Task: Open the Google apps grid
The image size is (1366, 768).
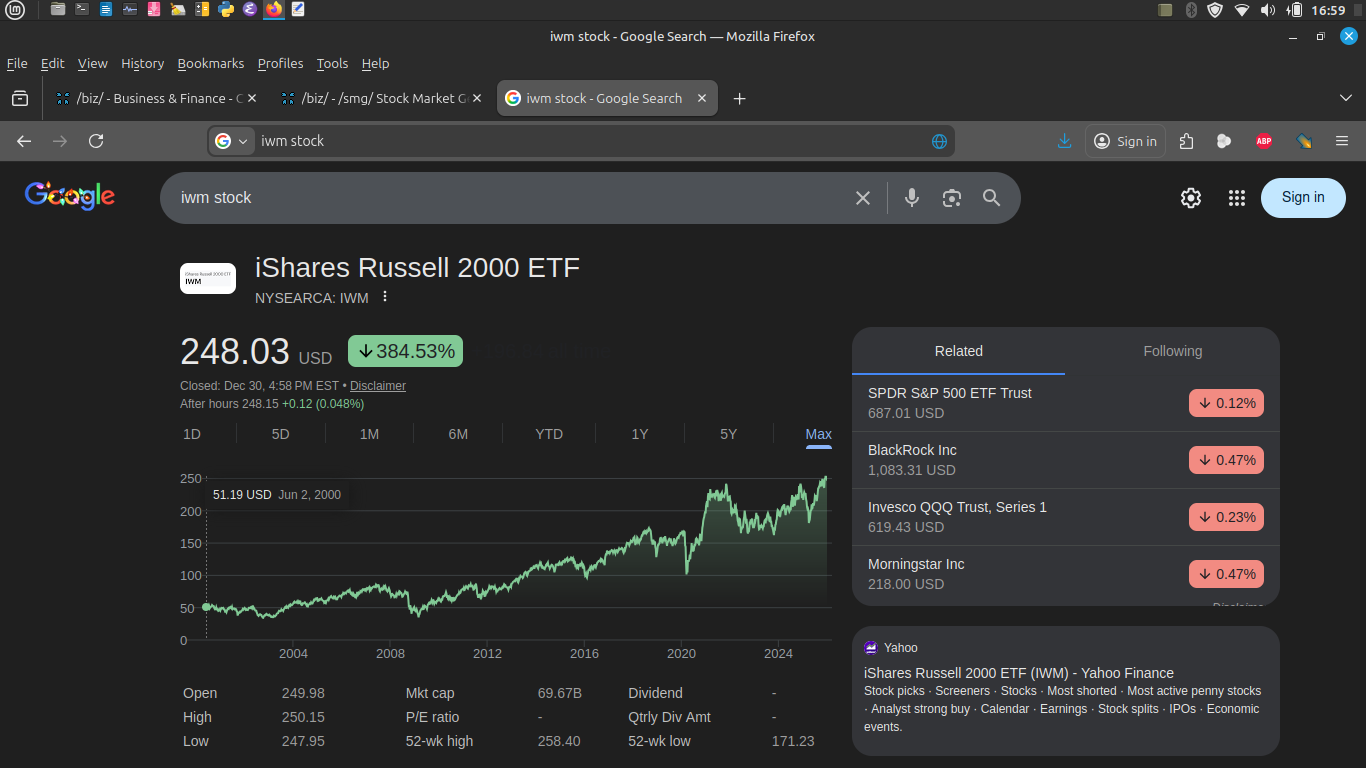Action: click(1237, 198)
